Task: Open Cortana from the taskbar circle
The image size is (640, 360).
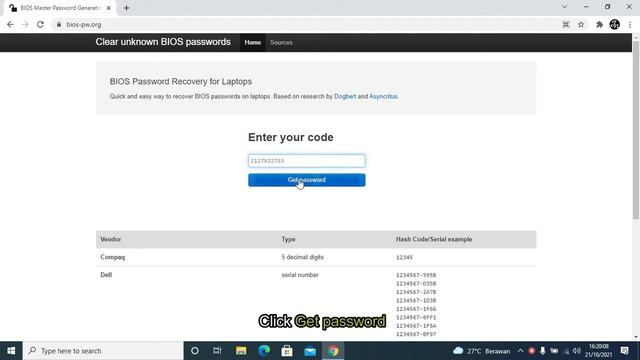Action: (x=195, y=351)
